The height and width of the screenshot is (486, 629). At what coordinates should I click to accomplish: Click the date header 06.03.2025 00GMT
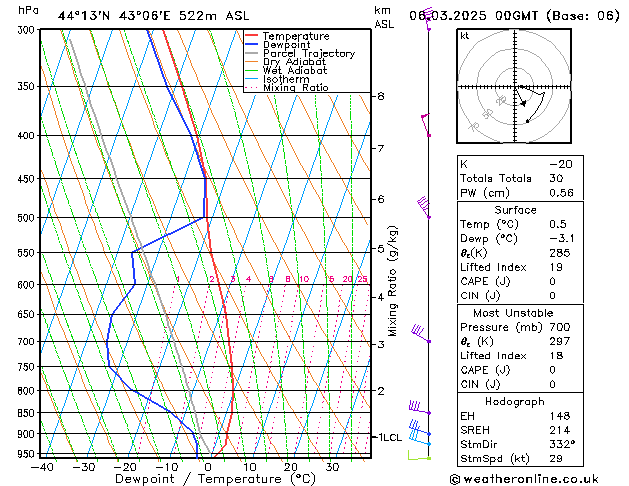473,16
